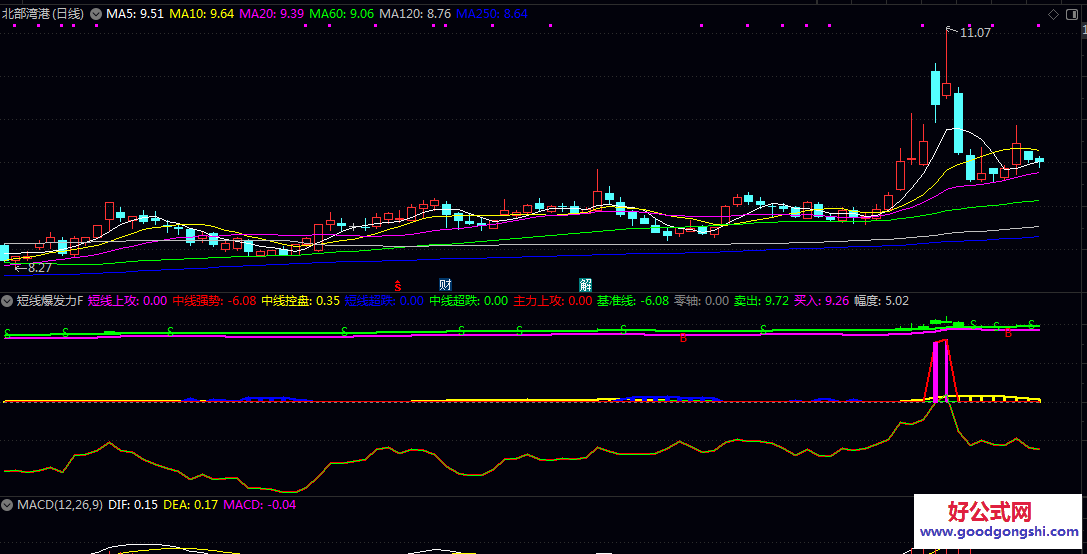Click the 北部湾港 (日线) stock title
The height and width of the screenshot is (554, 1087).
click(44, 14)
